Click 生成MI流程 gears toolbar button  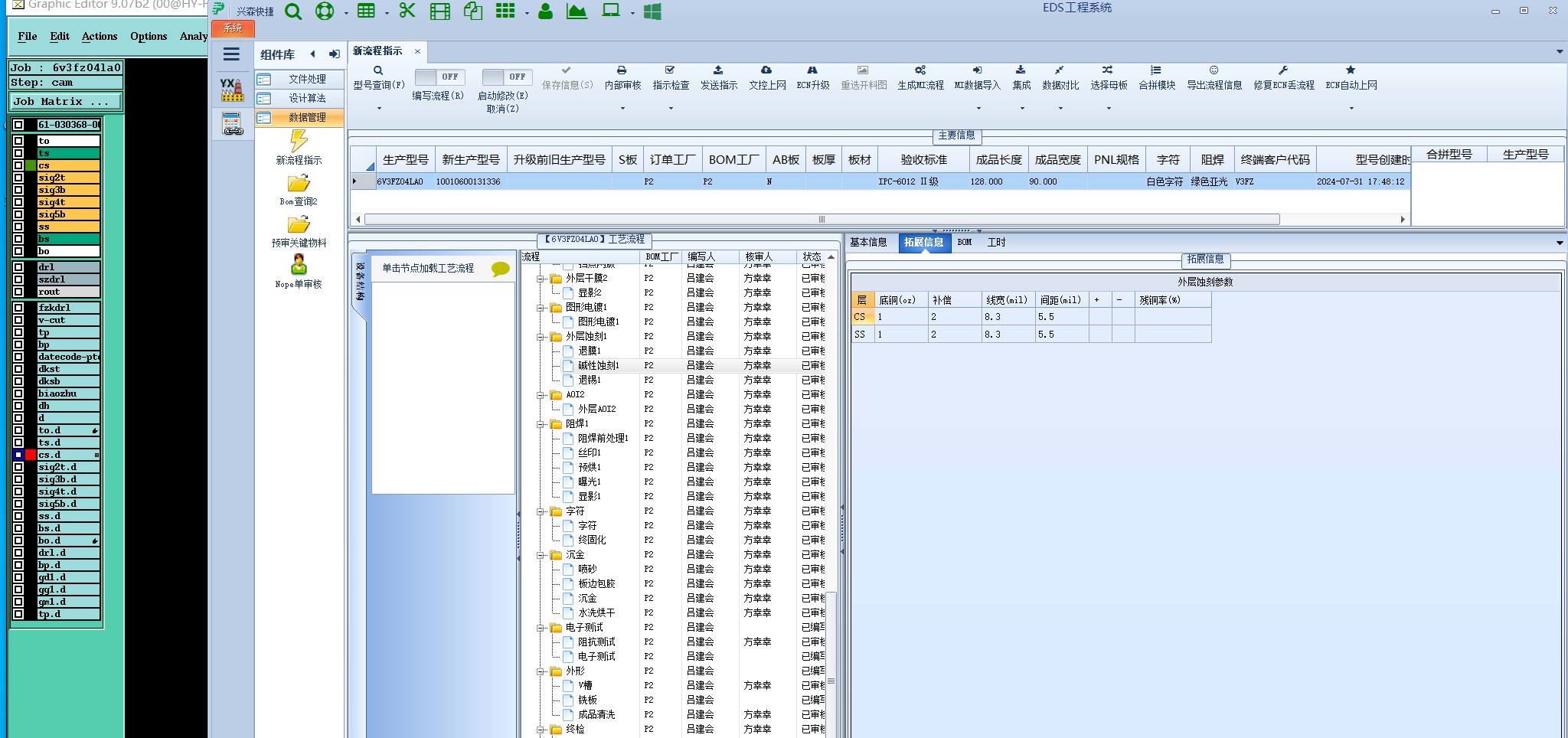click(x=920, y=78)
